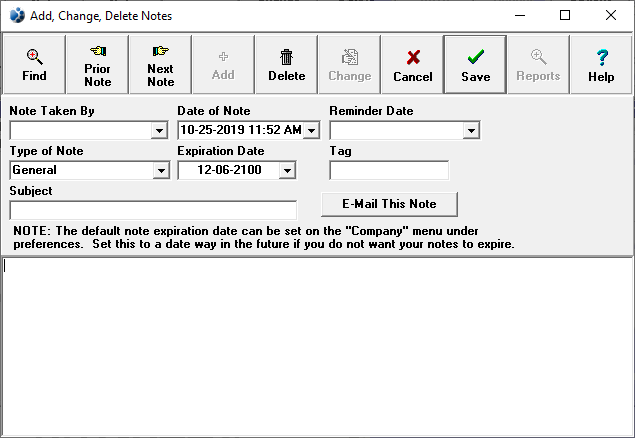Focus the Tag input field
The width and height of the screenshot is (635, 438).
point(389,171)
